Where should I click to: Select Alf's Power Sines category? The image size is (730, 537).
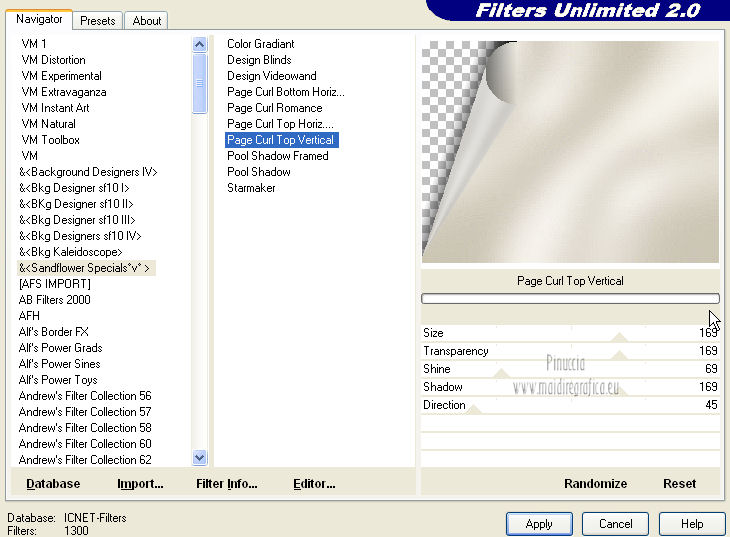60,364
